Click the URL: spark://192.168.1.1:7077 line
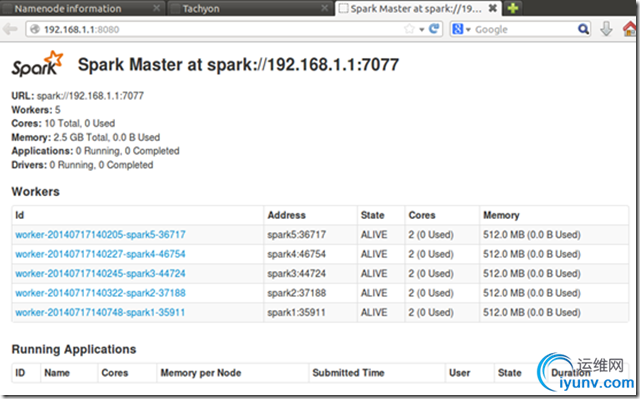Image resolution: width=640 pixels, height=399 pixels. [x=78, y=96]
